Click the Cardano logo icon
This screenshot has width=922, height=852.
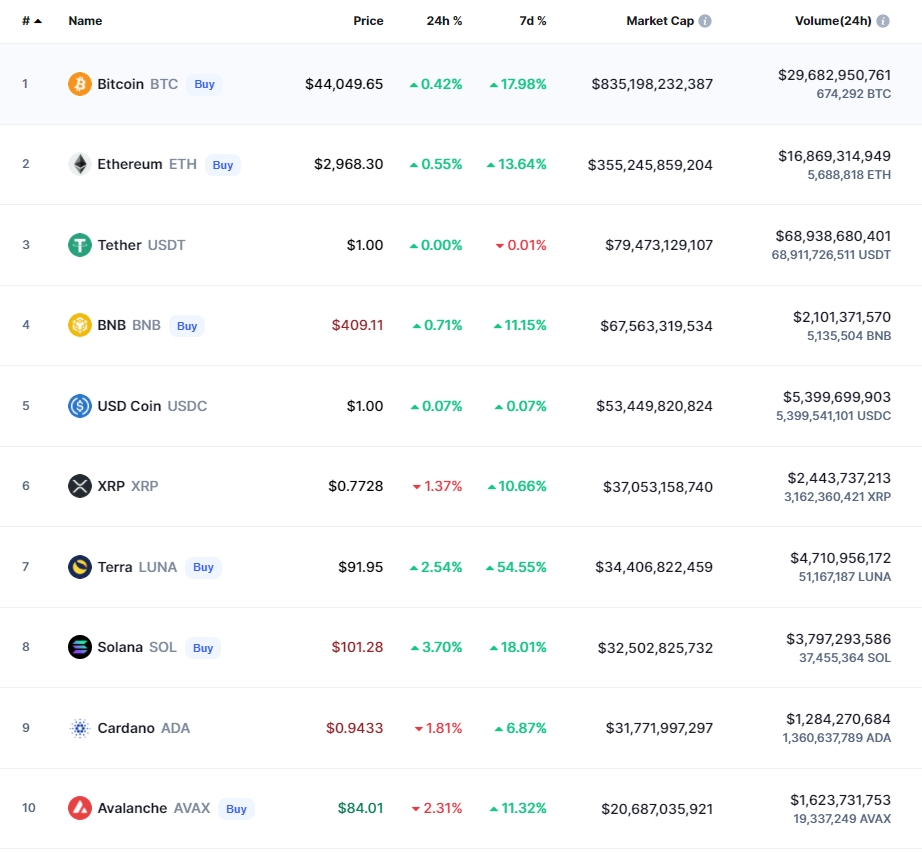[x=80, y=728]
